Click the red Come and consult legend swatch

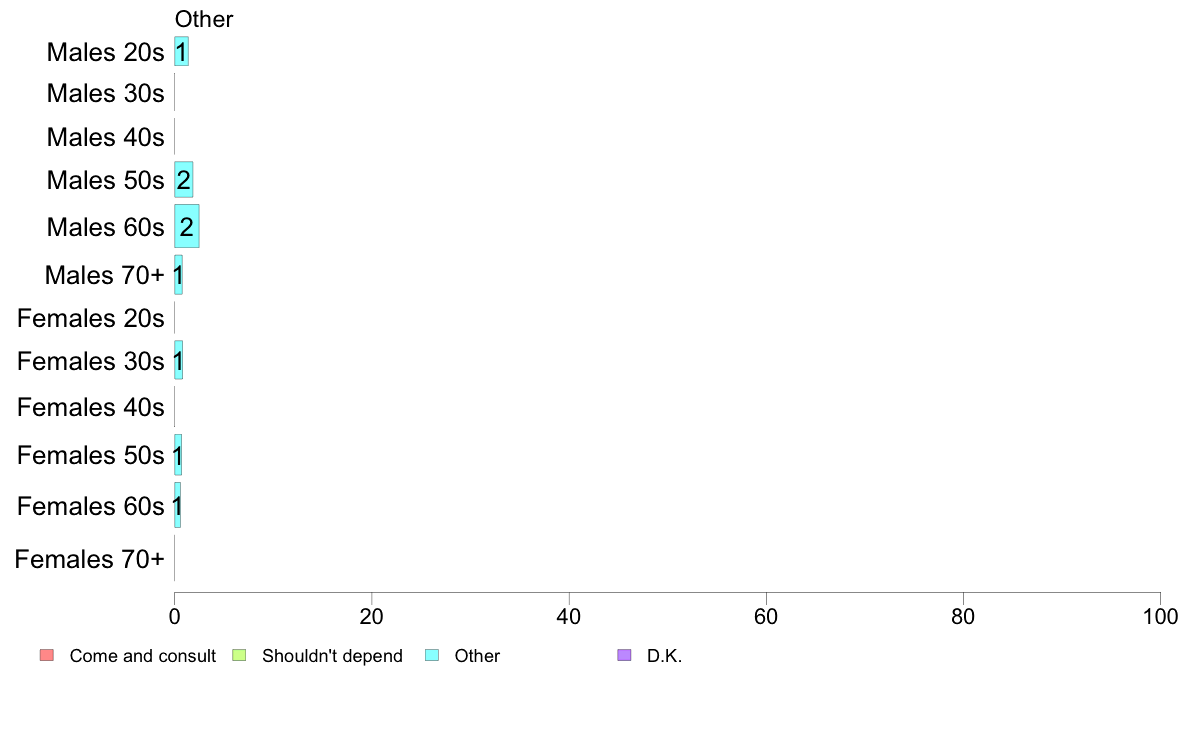pyautogui.click(x=47, y=655)
